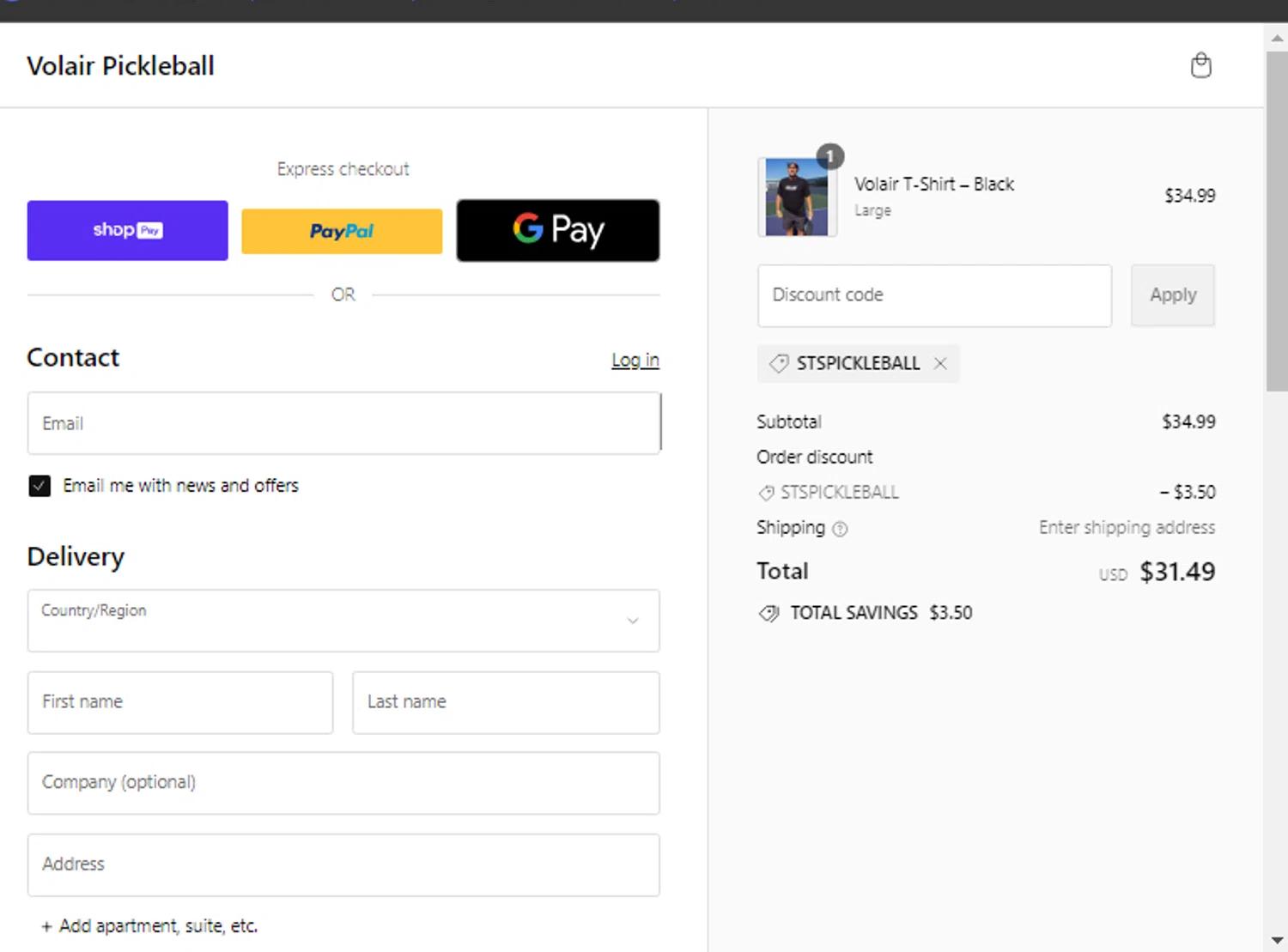Screen dimensions: 1288x952
Task: Open the shopping bag cart icon
Action: coord(1200,65)
